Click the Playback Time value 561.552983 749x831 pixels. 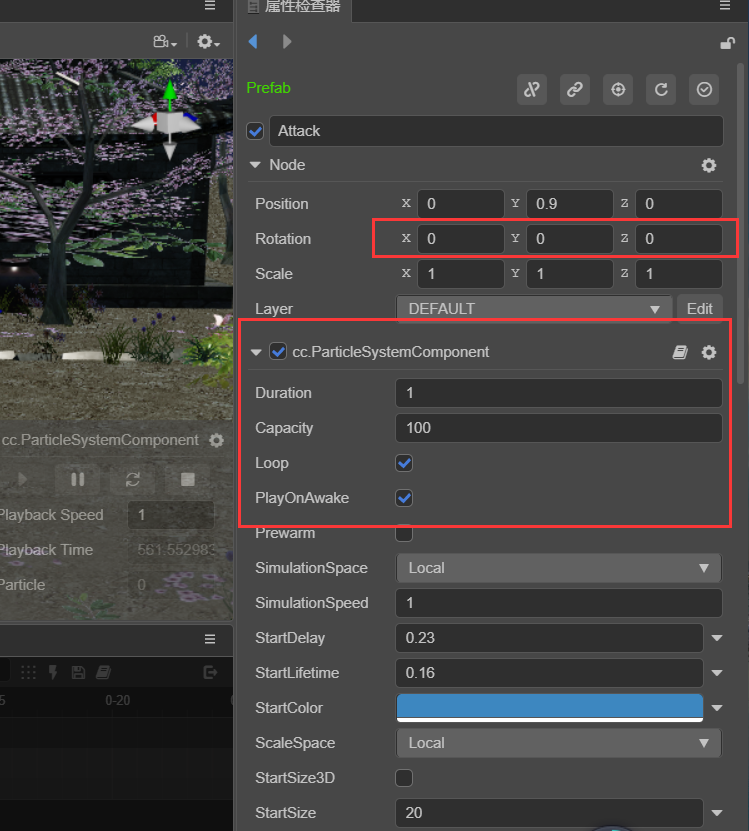tap(177, 550)
